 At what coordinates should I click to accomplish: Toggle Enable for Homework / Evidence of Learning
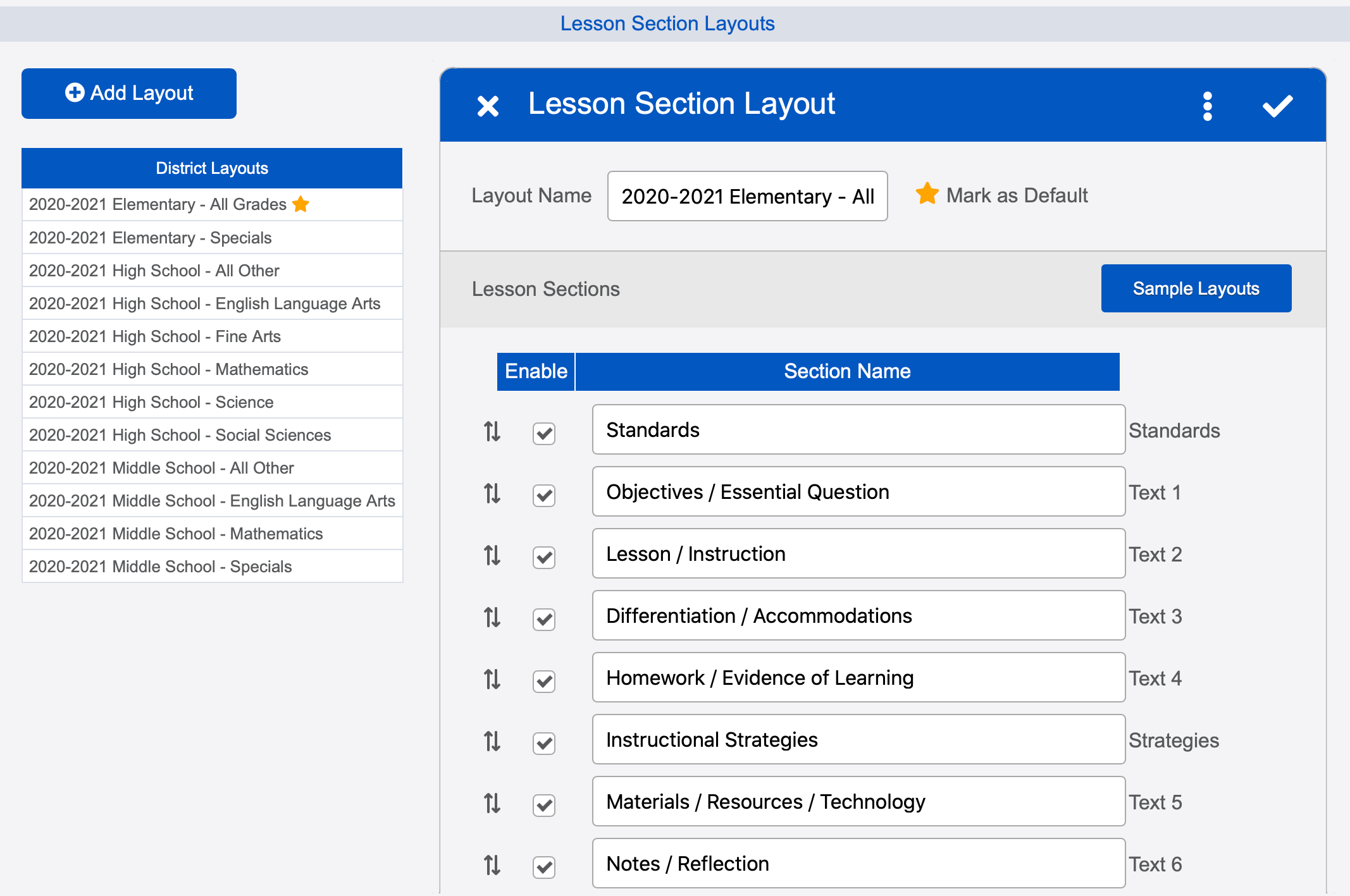pos(543,682)
